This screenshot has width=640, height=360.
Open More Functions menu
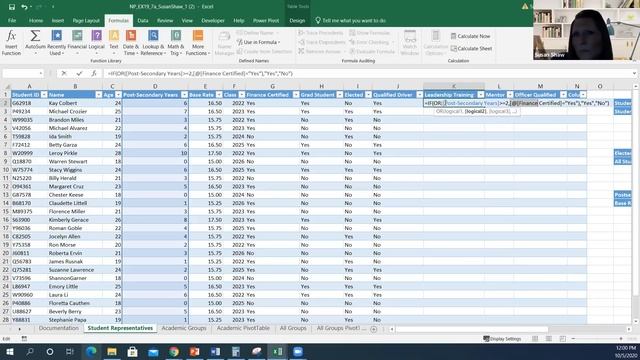[198, 42]
